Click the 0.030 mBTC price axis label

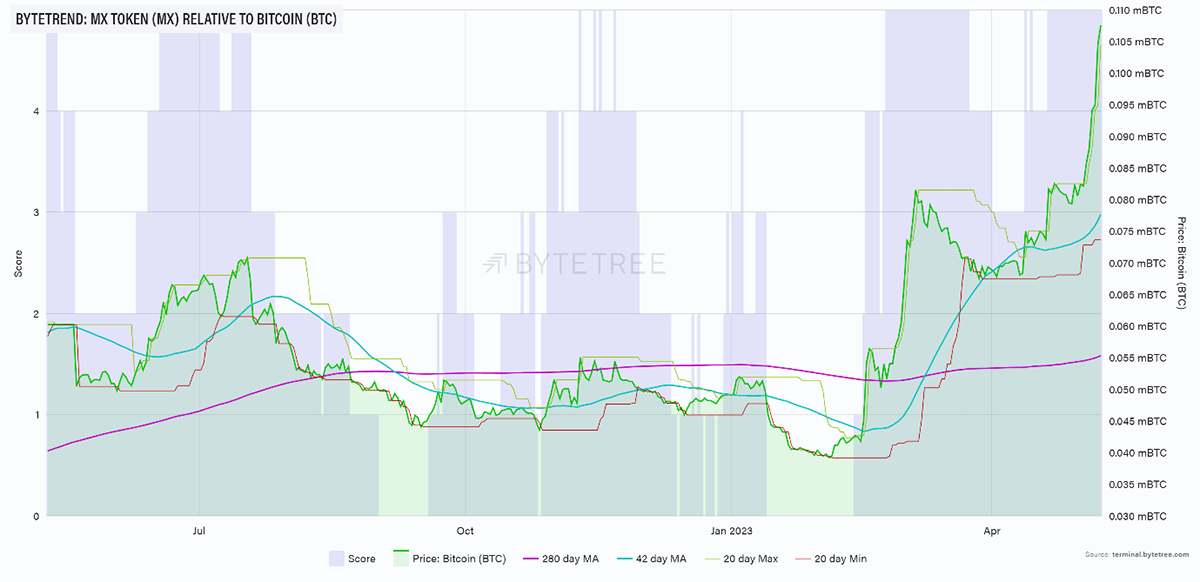pyautogui.click(x=1135, y=517)
